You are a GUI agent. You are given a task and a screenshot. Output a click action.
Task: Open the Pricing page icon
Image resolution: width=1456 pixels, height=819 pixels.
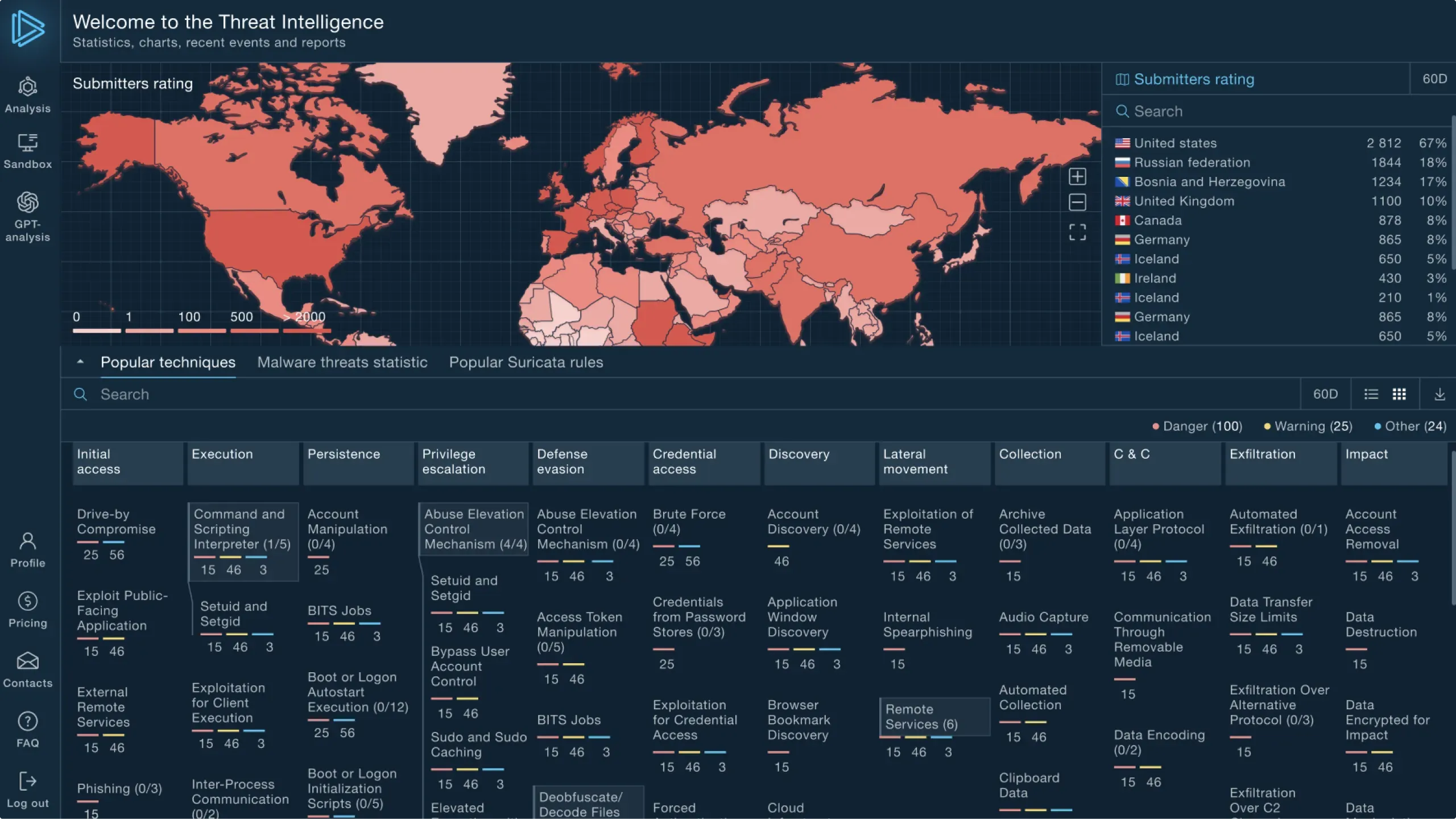[x=27, y=602]
